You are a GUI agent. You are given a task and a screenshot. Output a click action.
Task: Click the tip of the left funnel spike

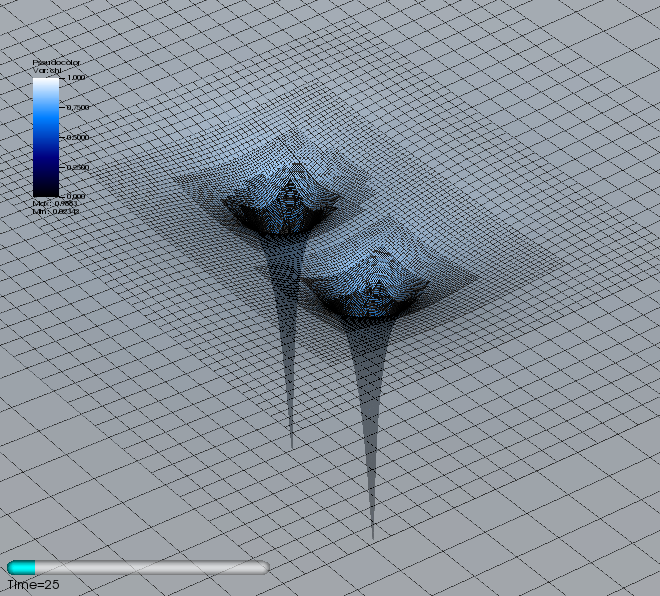(291, 445)
